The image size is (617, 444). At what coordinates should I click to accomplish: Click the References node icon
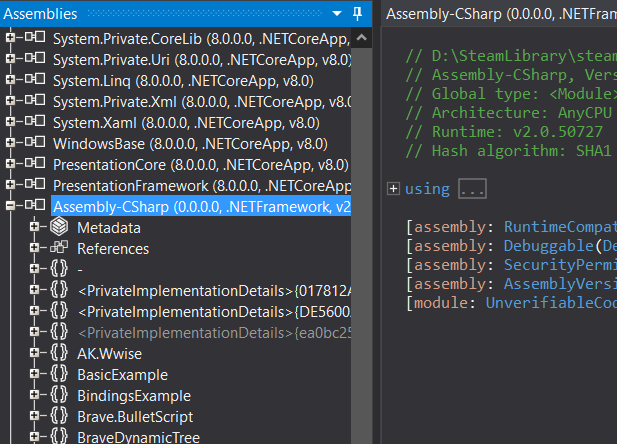pyautogui.click(x=60, y=249)
